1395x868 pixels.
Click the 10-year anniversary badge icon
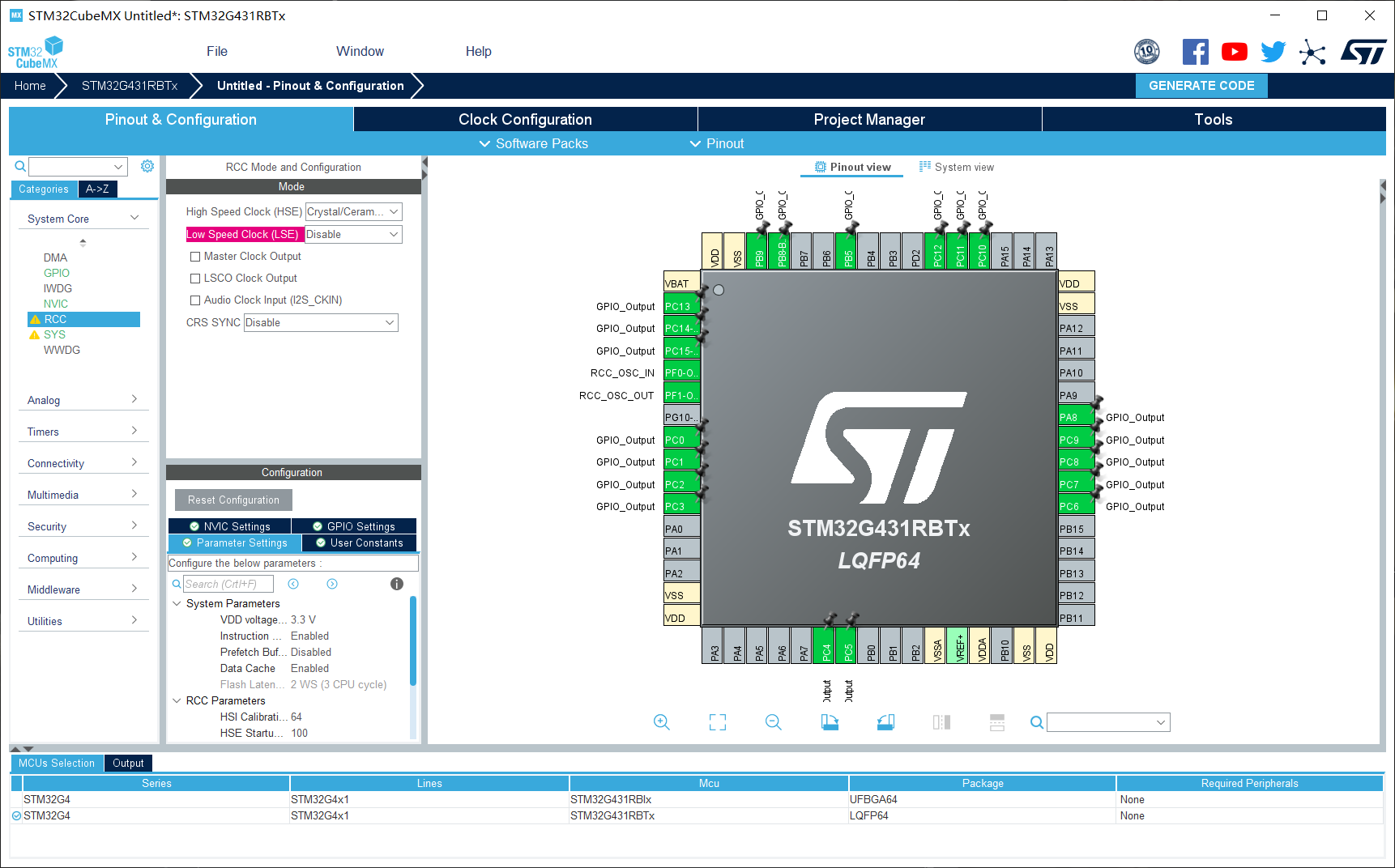(x=1146, y=52)
